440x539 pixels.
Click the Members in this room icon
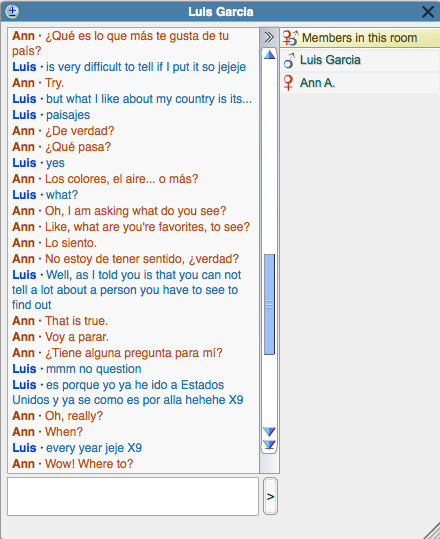pos(290,38)
